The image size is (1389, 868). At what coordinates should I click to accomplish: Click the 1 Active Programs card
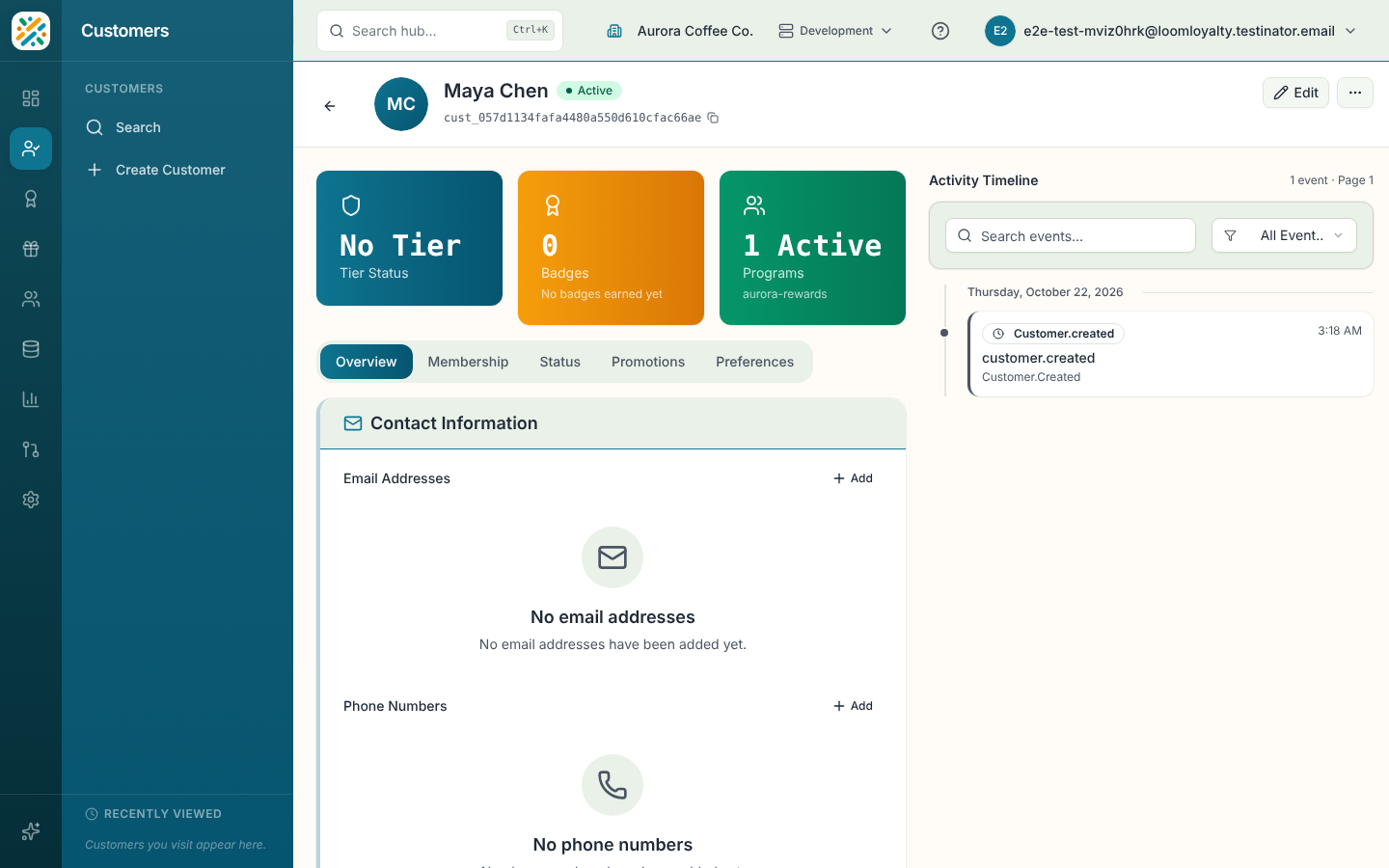pyautogui.click(x=812, y=248)
